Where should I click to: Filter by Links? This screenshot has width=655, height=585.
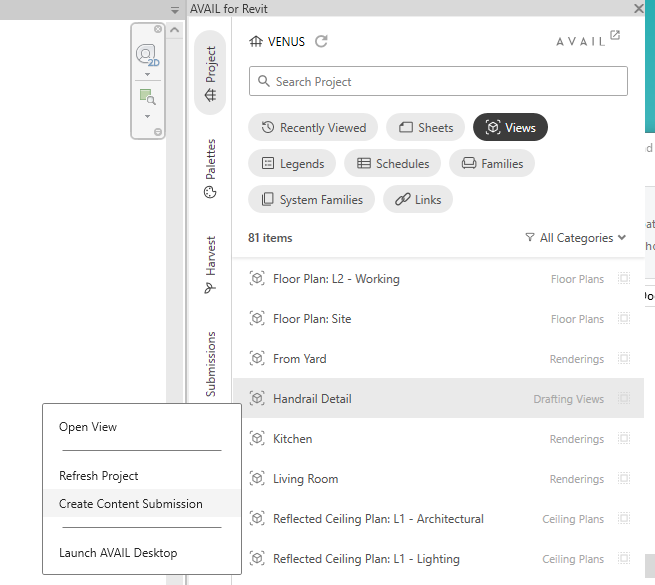pyautogui.click(x=418, y=199)
